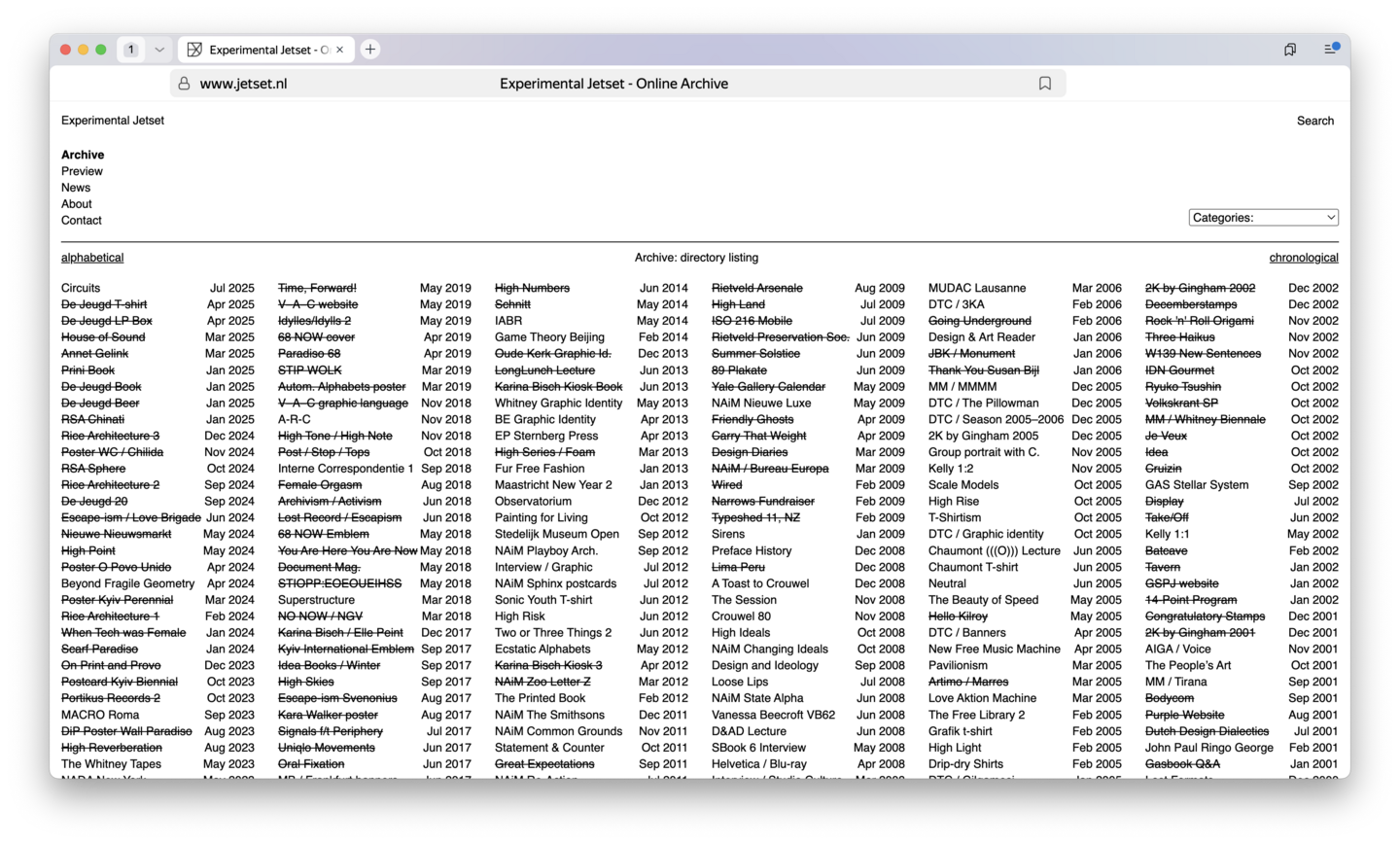The height and width of the screenshot is (844, 1400).
Task: Open Helvetica / Blu-ray project
Action: click(x=759, y=764)
